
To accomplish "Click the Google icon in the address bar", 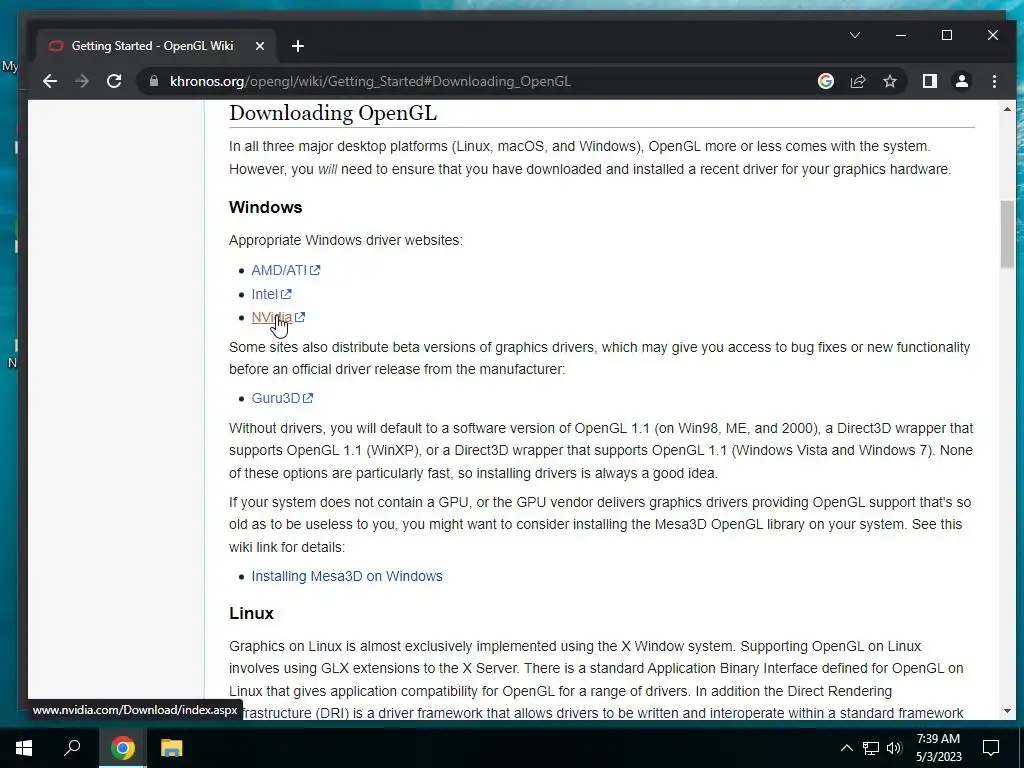I will (x=825, y=81).
